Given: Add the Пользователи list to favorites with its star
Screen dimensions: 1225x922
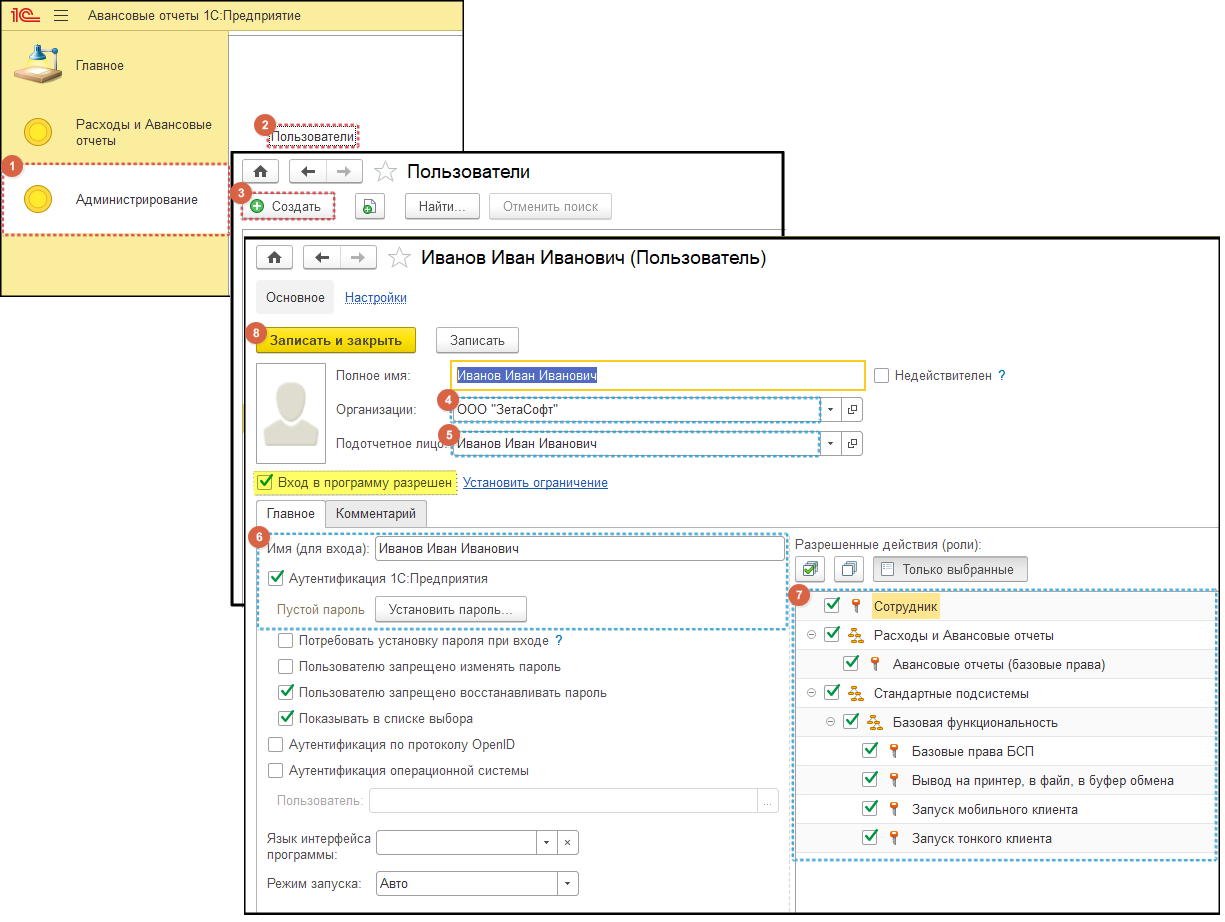Looking at the screenshot, I should (x=384, y=172).
